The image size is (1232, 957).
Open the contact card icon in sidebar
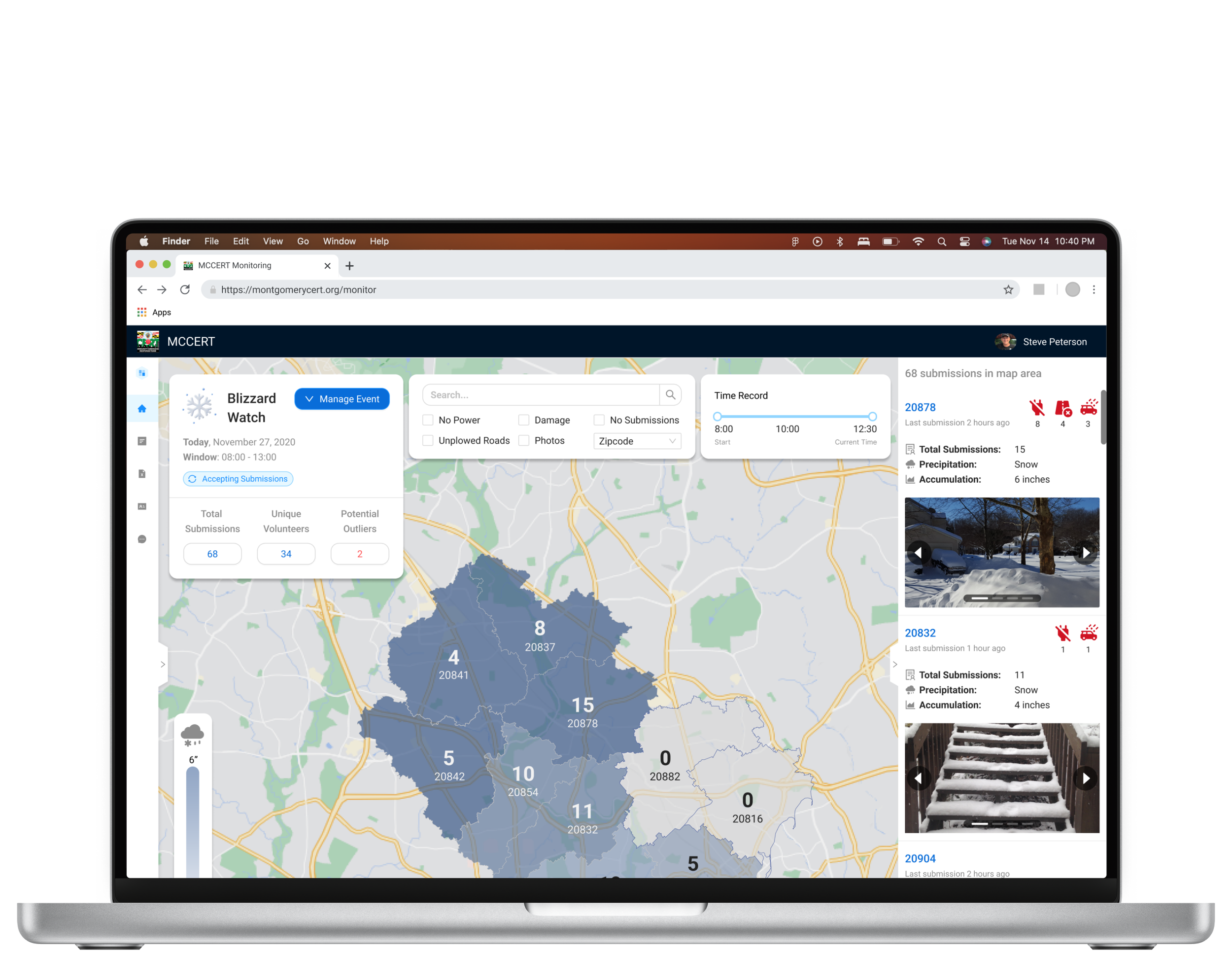(x=142, y=506)
